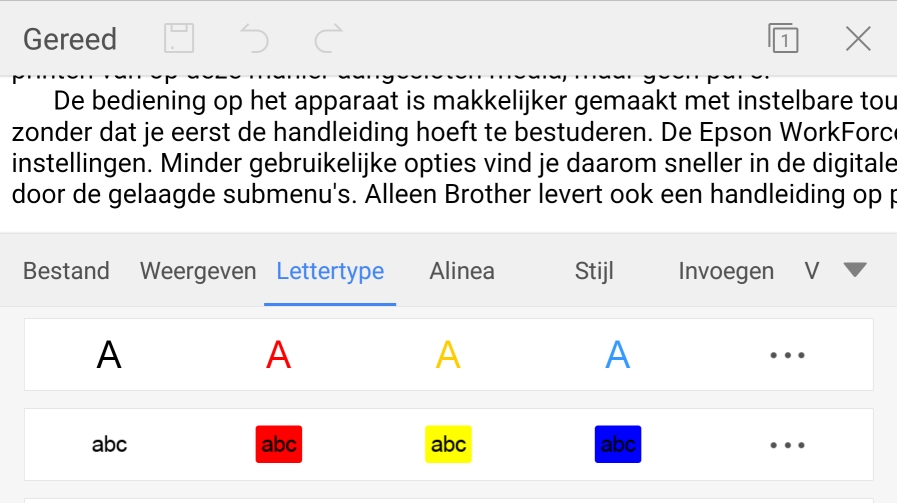Apply red font color
This screenshot has width=897, height=503.
point(279,355)
